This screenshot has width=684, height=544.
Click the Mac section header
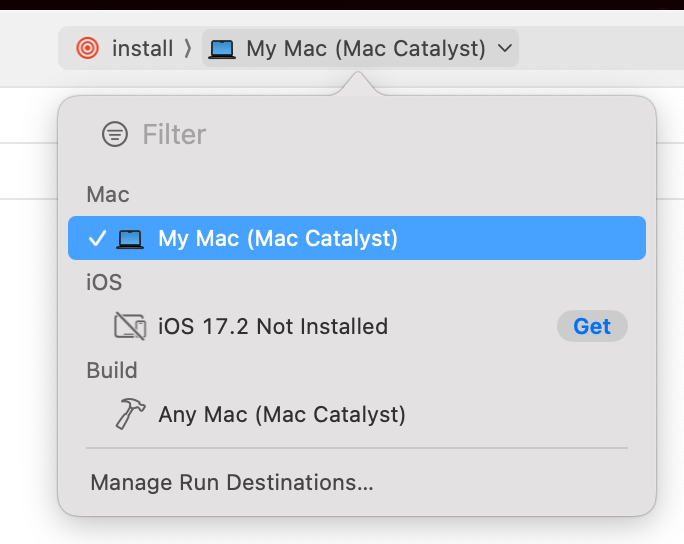click(108, 195)
